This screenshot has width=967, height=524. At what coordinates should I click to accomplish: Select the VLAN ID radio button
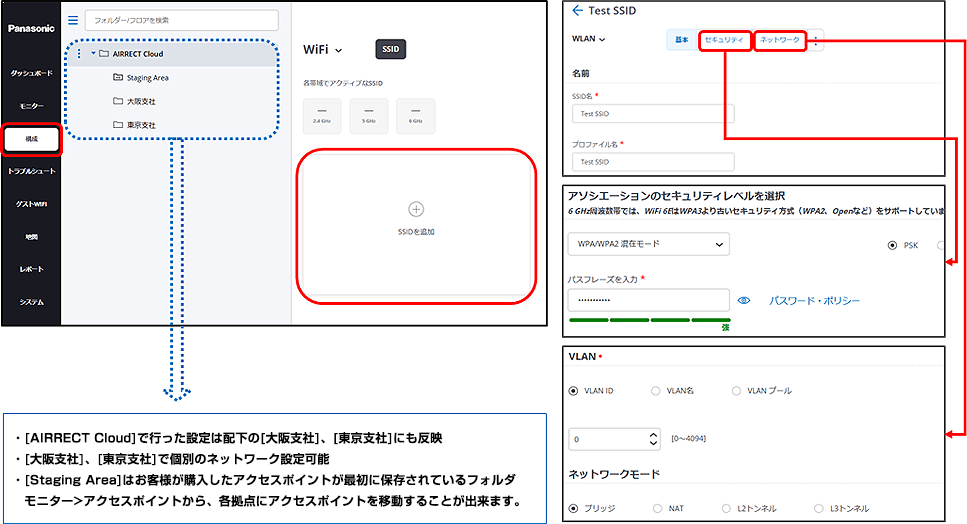click(x=574, y=391)
